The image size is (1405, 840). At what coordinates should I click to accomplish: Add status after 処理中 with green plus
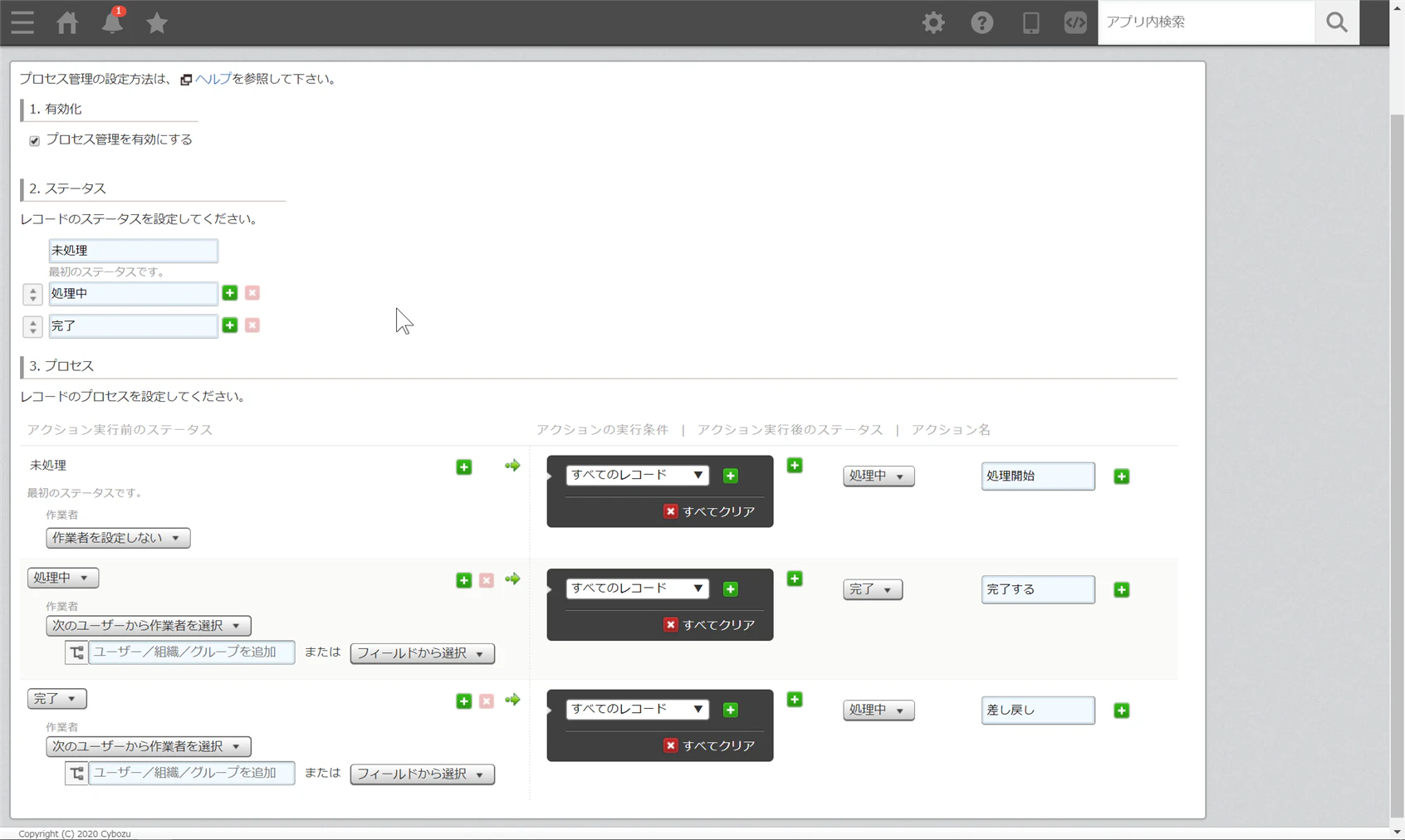pos(230,293)
